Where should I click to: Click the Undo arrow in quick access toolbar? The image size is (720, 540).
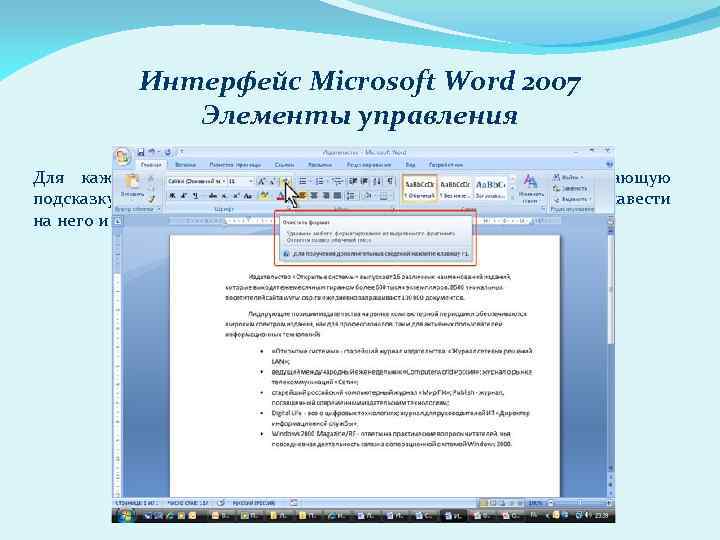(151, 152)
